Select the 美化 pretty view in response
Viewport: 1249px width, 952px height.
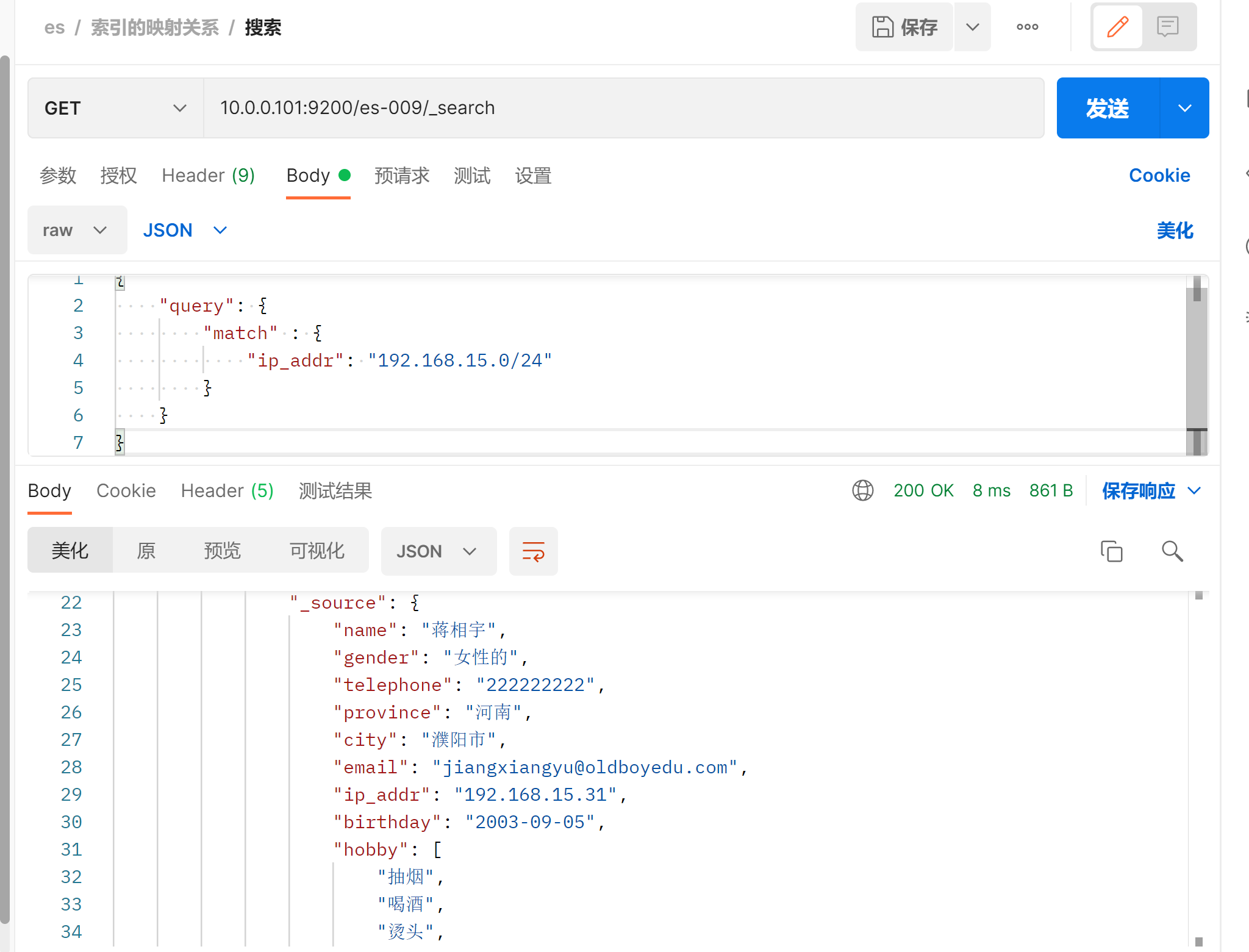click(70, 551)
